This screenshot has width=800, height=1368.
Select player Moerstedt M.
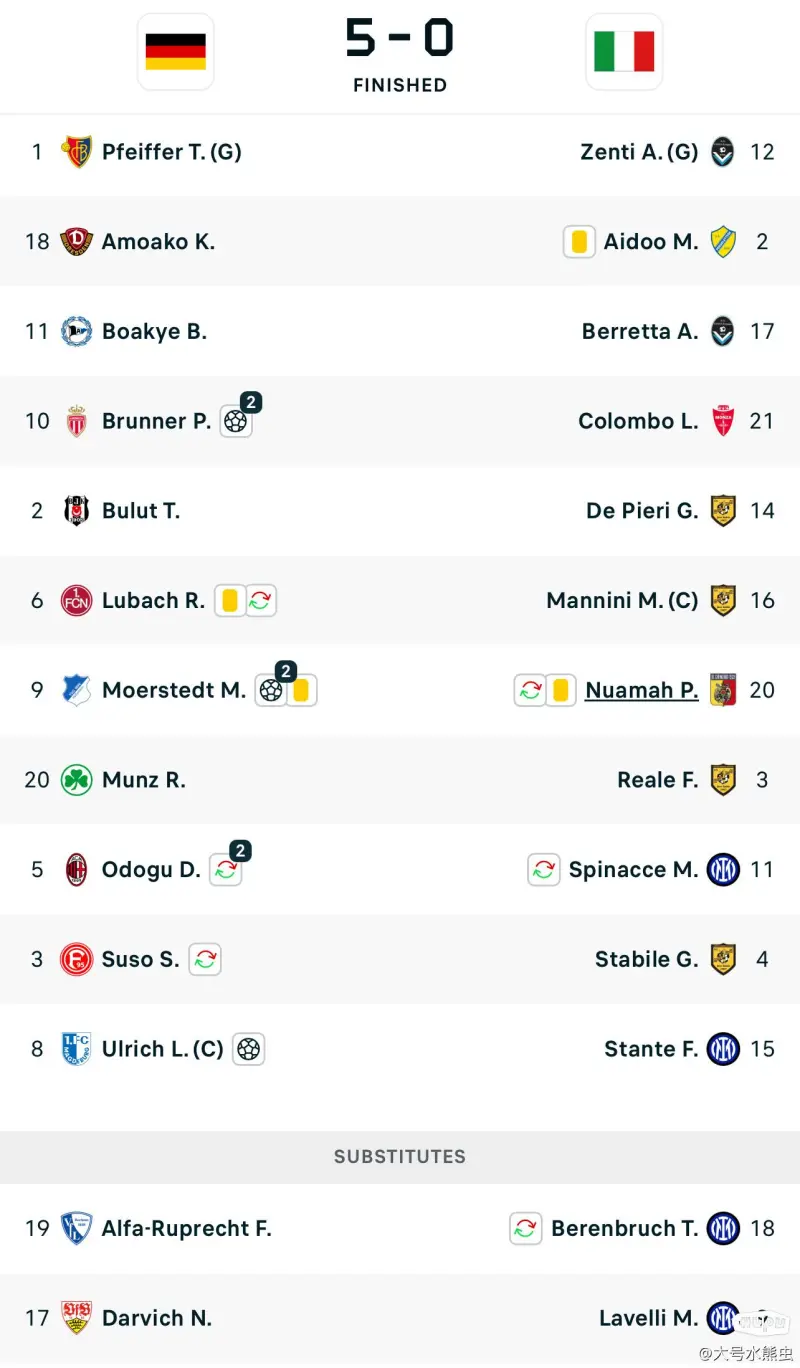point(173,690)
